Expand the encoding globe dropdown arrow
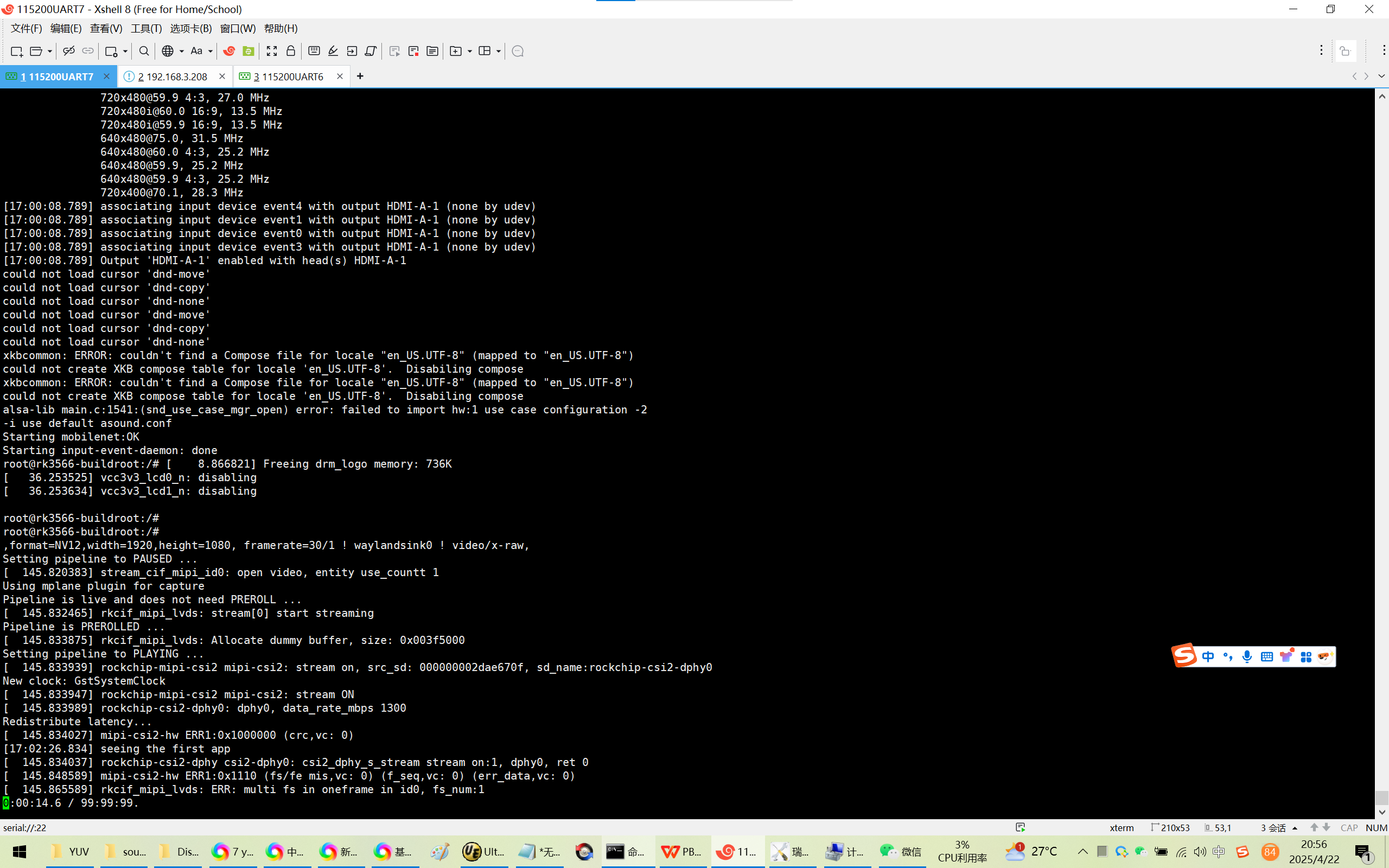This screenshot has width=1389, height=868. [x=181, y=51]
